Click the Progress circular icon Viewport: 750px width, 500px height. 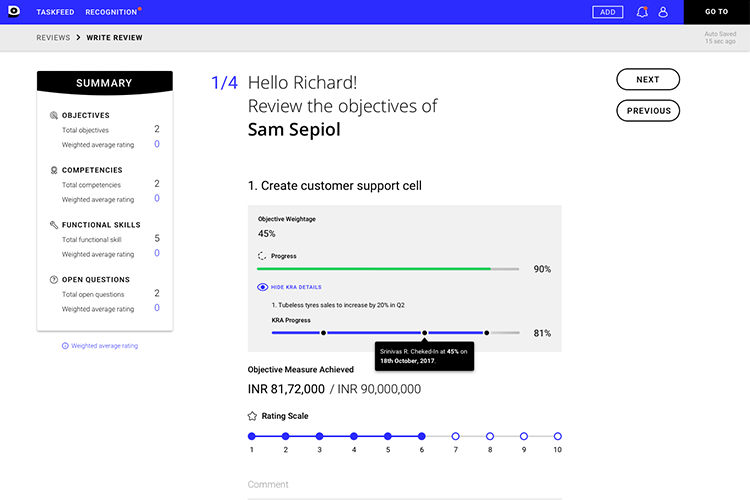click(x=262, y=256)
